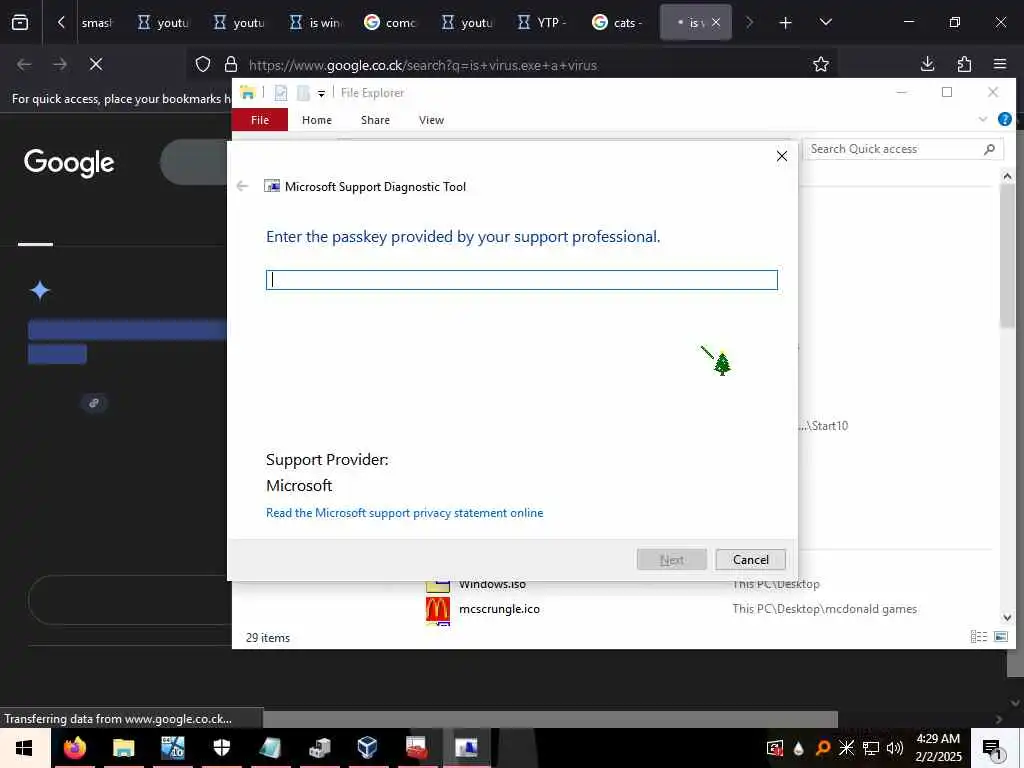Open network tray icon
1024x768 pixels.
[871, 748]
